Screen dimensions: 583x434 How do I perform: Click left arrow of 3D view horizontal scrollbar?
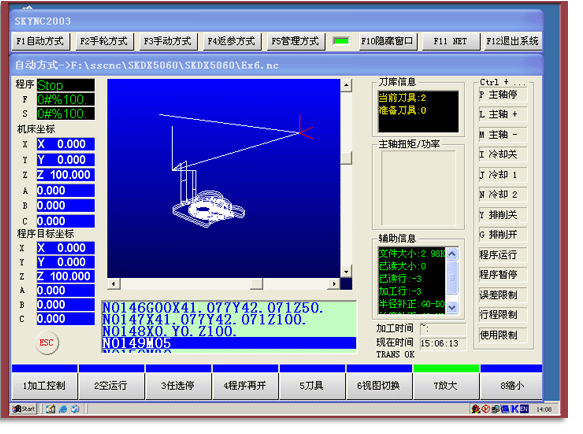(113, 284)
